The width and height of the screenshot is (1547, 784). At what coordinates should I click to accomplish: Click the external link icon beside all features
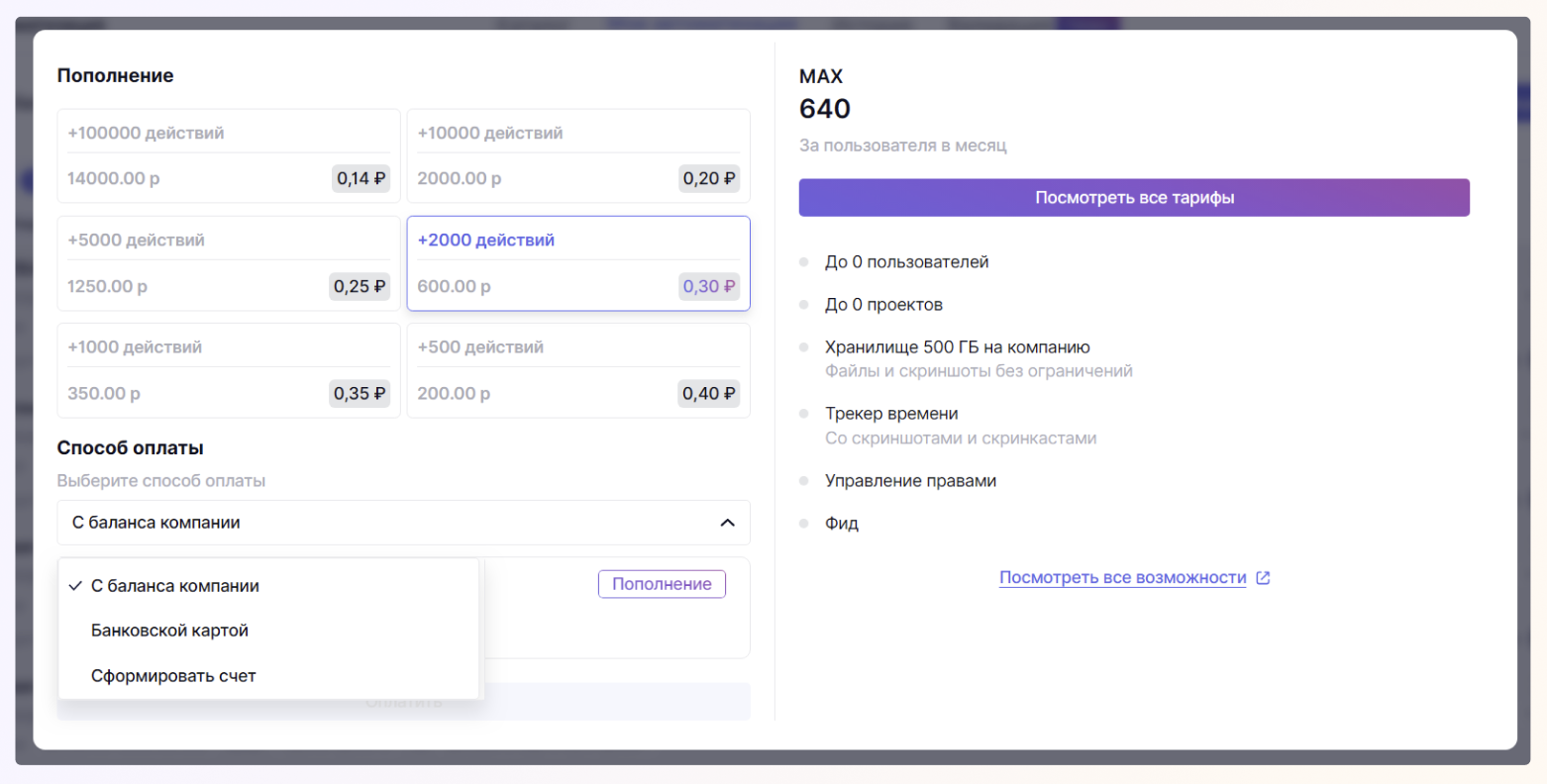(x=1263, y=578)
